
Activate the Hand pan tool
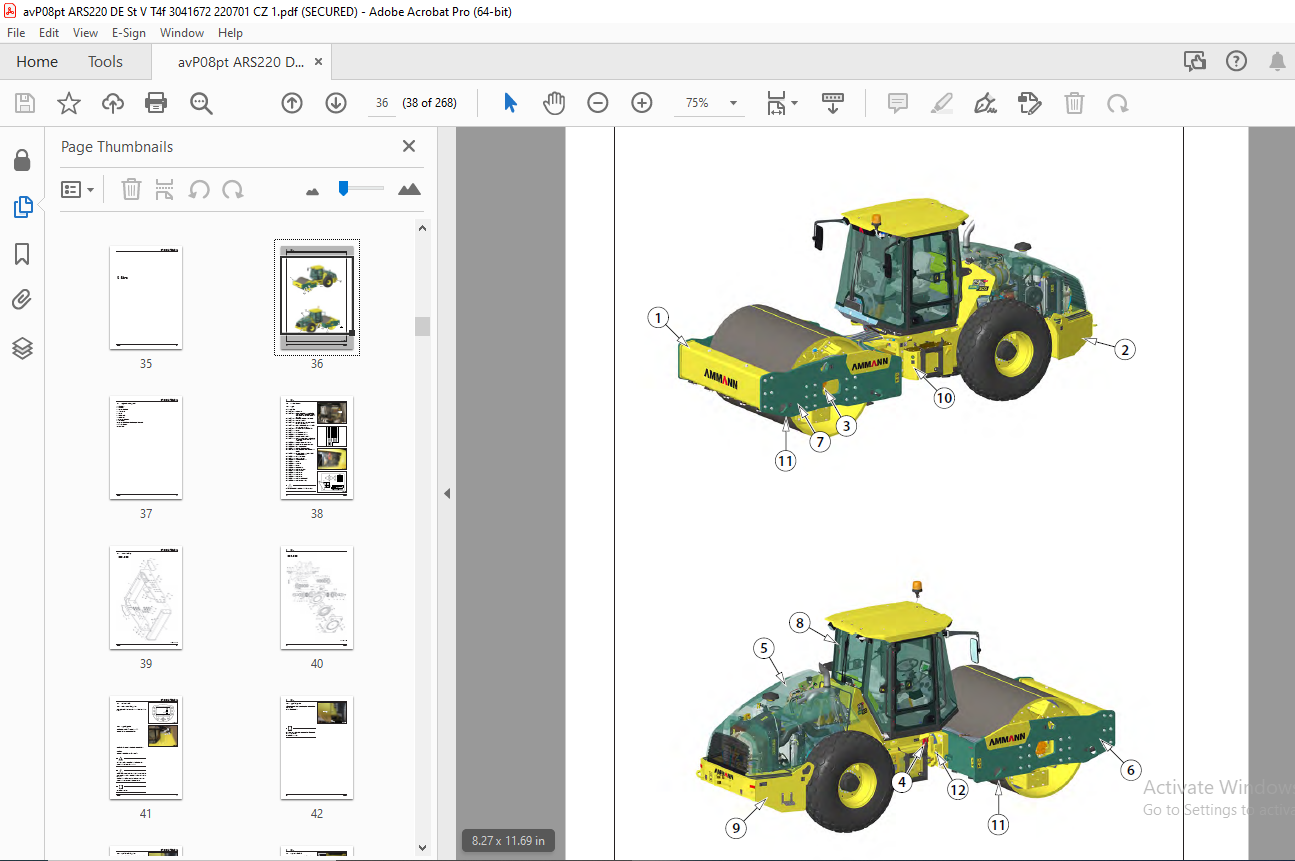[554, 103]
